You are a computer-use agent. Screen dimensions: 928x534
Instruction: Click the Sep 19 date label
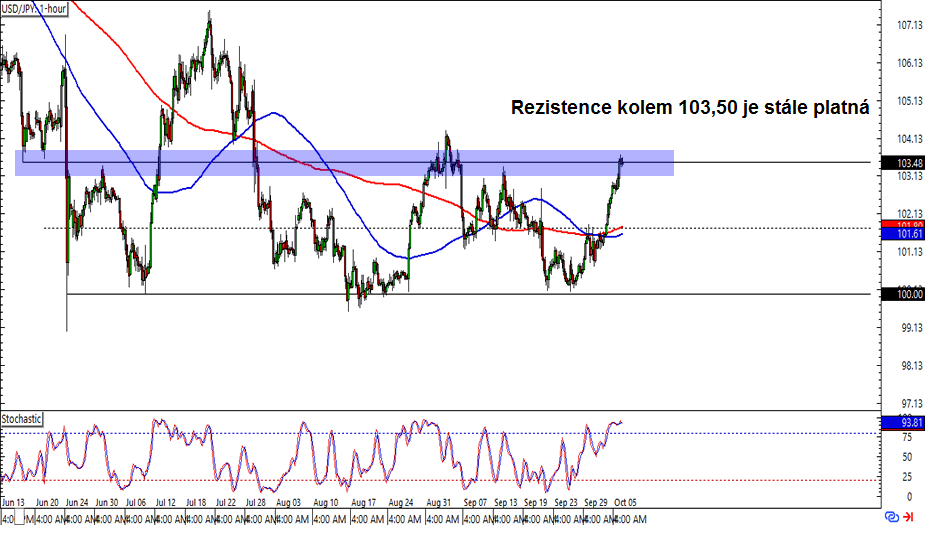click(536, 502)
